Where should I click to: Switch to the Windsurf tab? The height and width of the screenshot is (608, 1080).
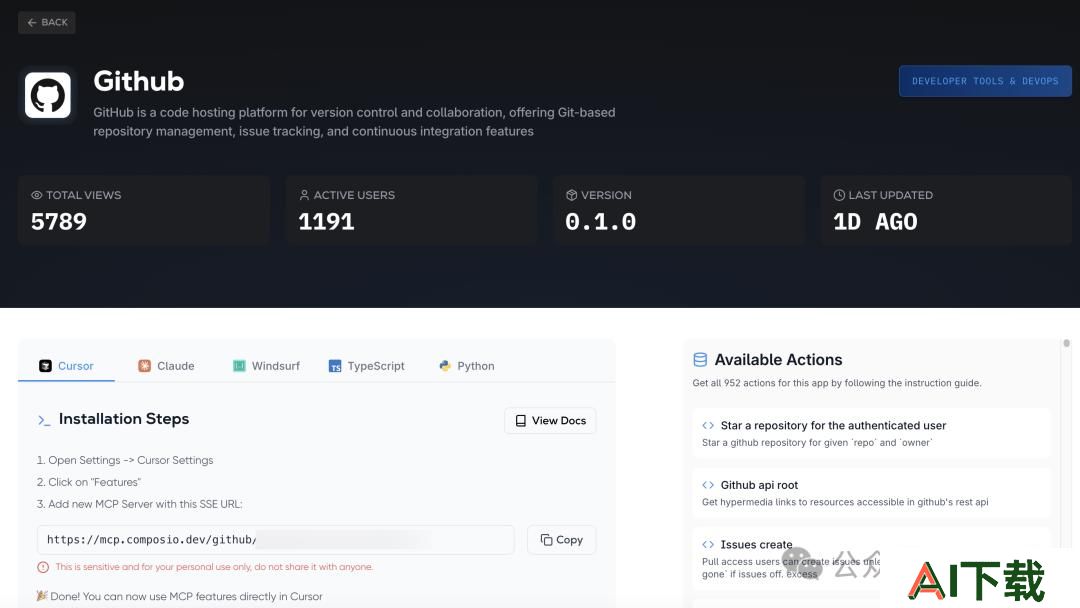[266, 366]
